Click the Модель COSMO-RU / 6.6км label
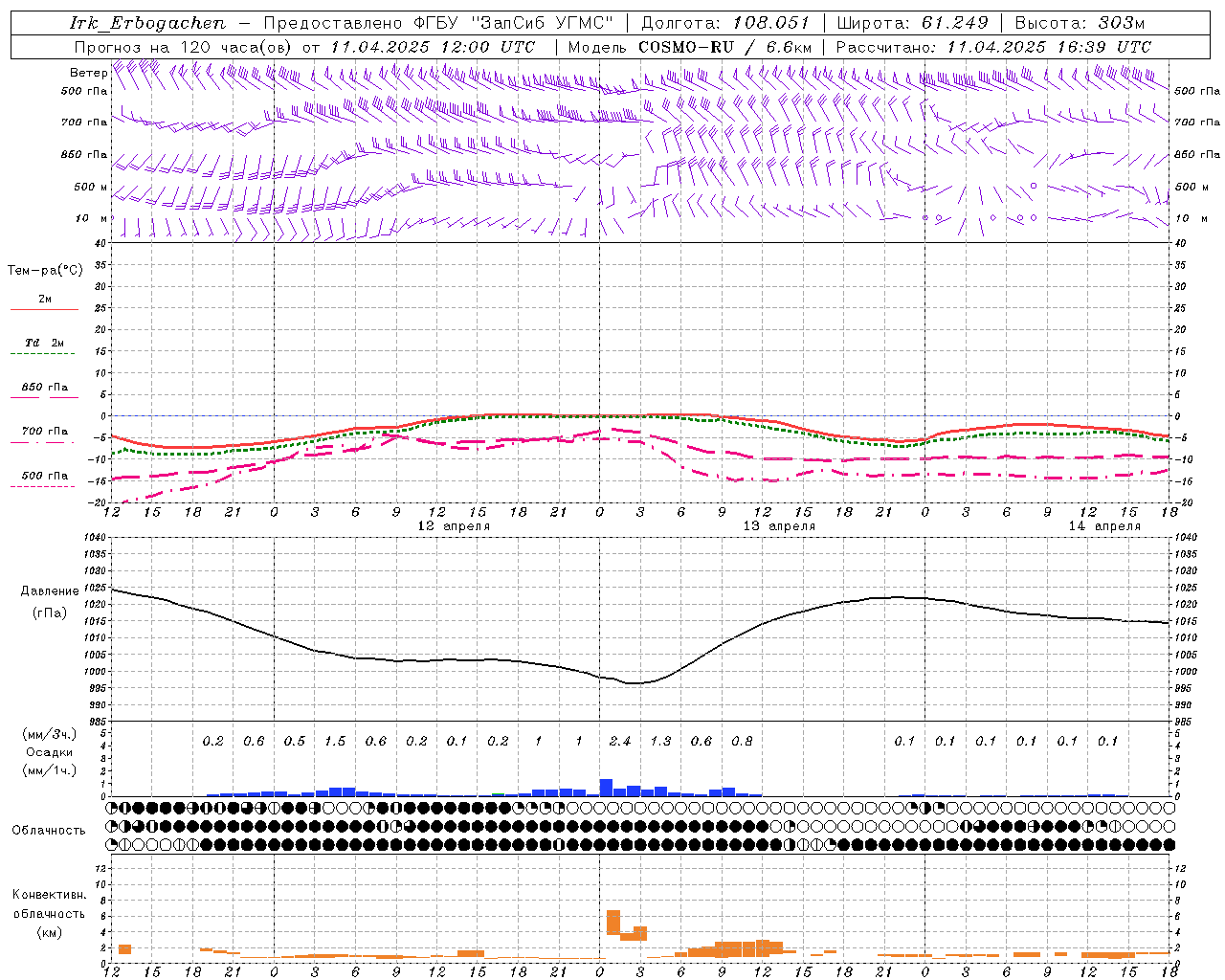The height and width of the screenshot is (980, 1225). 690,47
